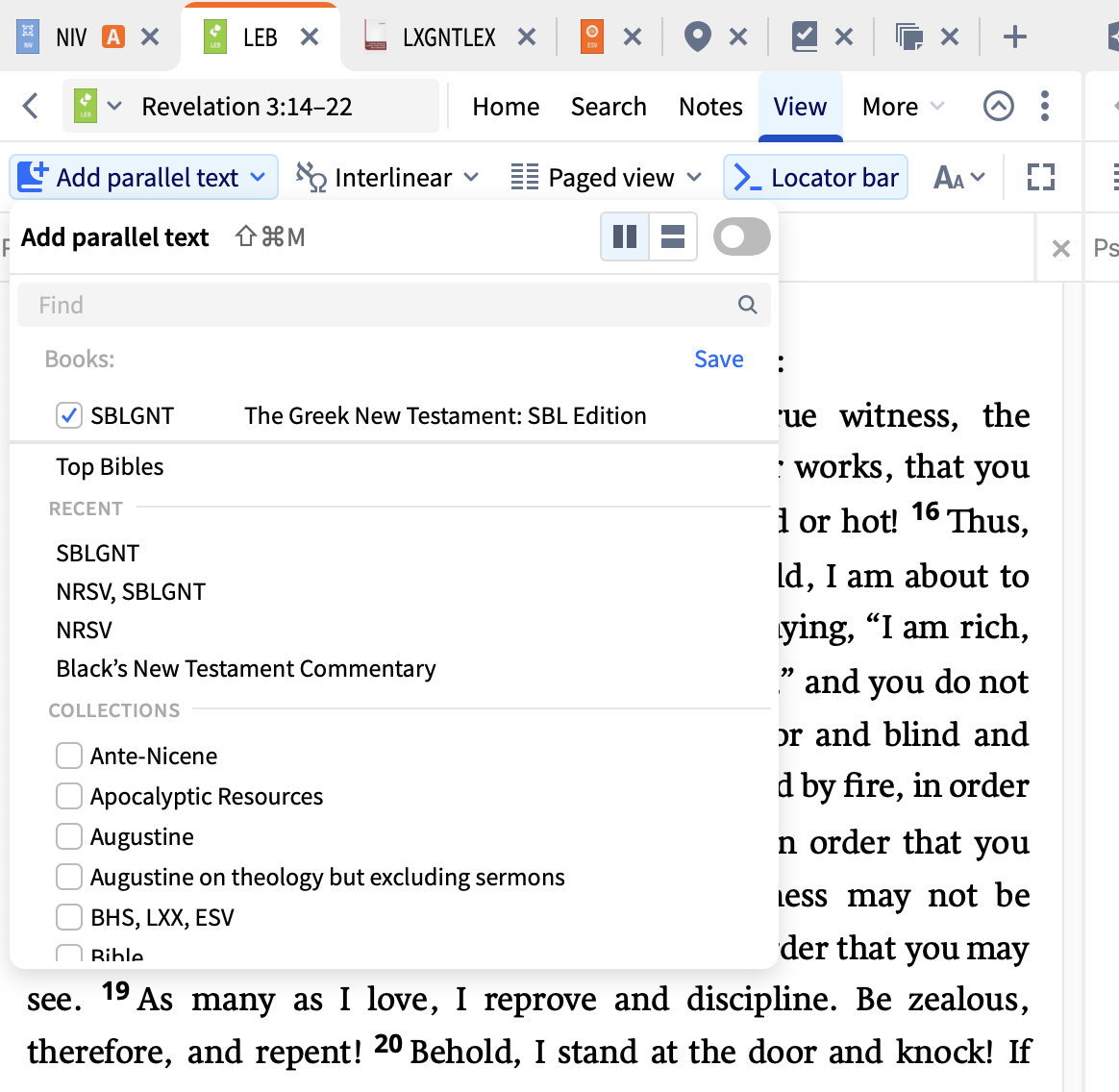The image size is (1119, 1092).
Task: Close the stacked pages tab
Action: [x=949, y=37]
